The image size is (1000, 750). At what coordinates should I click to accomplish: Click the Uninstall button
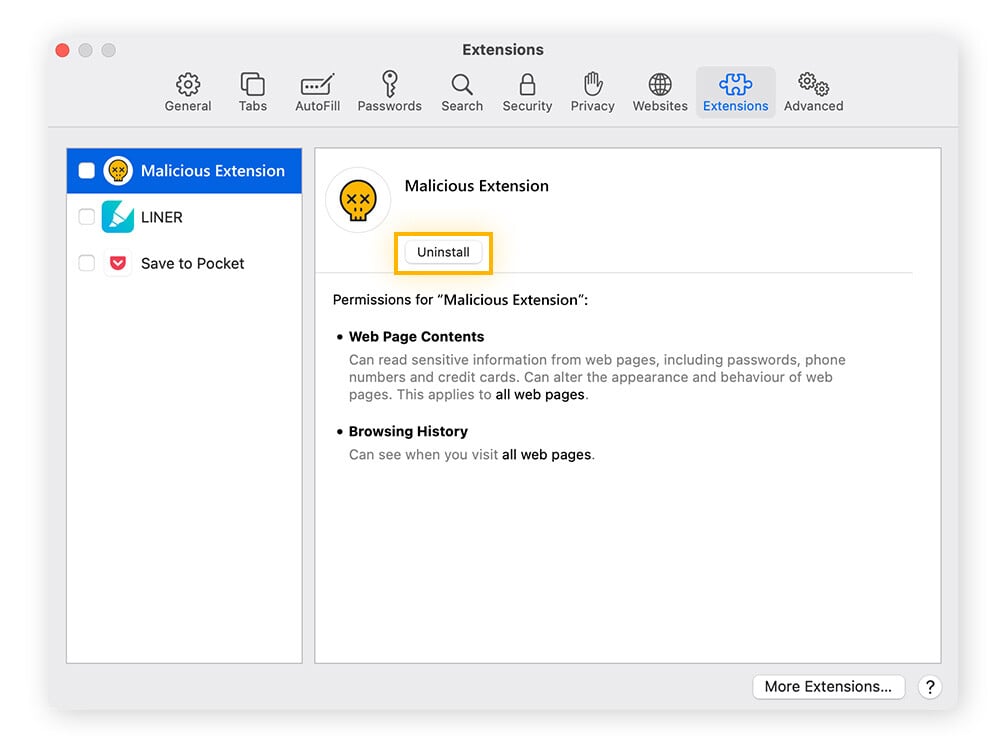pyautogui.click(x=442, y=252)
